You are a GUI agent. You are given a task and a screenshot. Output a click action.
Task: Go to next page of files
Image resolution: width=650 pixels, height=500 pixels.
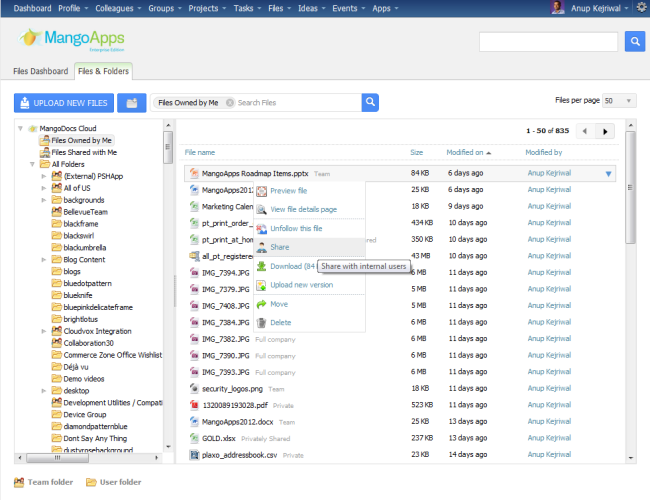tap(605, 131)
